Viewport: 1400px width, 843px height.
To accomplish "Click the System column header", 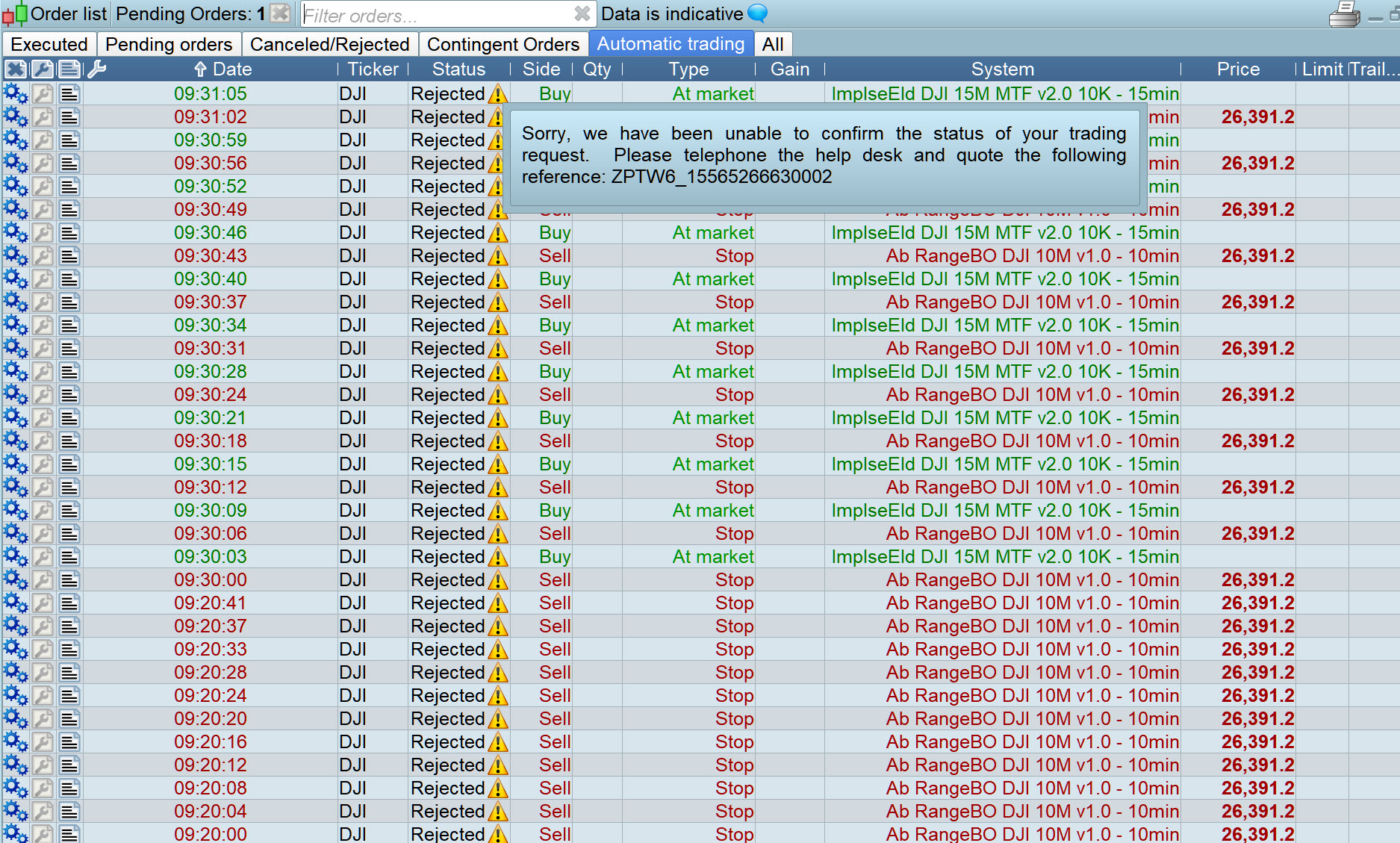I will 1003,69.
